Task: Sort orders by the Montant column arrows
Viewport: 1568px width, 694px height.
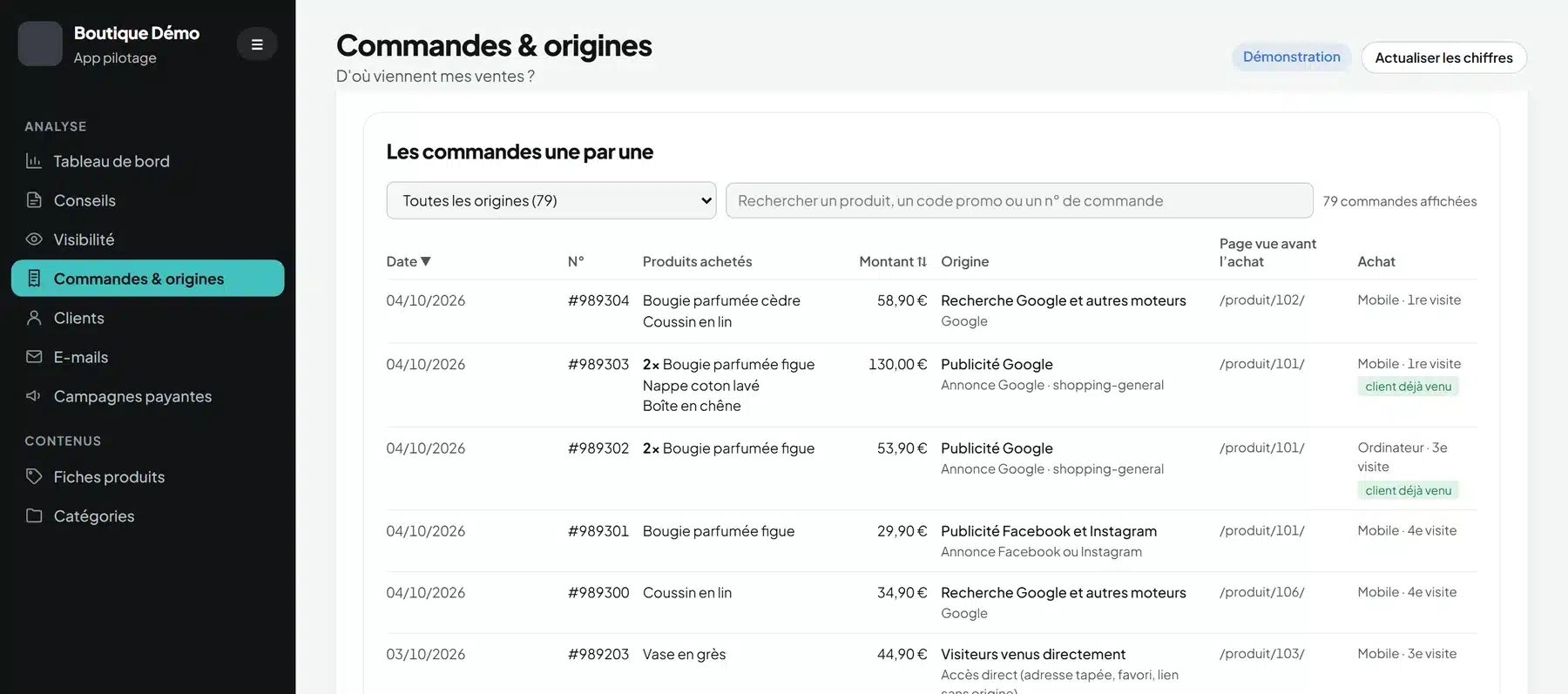Action: pyautogui.click(x=922, y=261)
